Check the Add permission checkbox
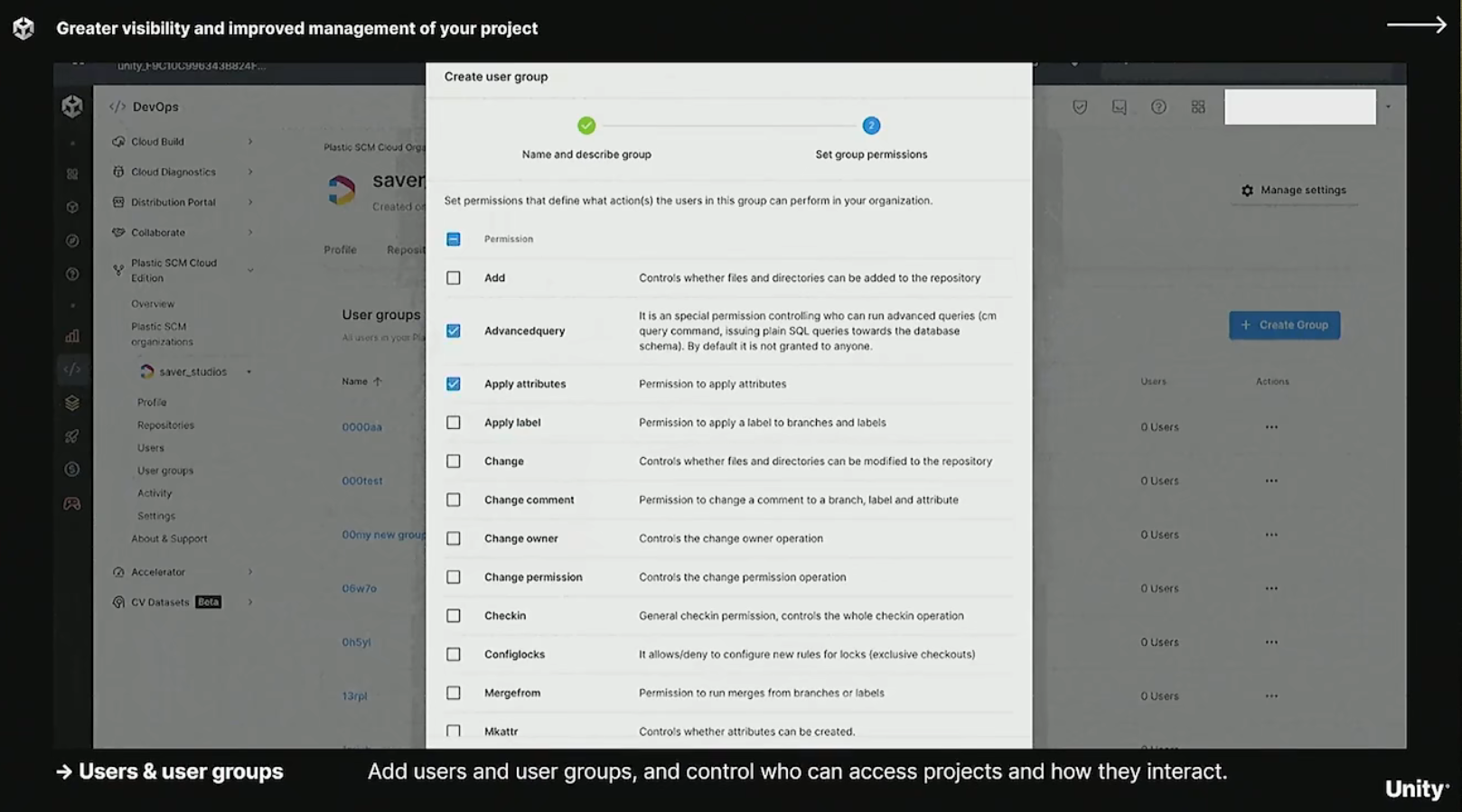Screen dimensions: 1462x812 point(454,278)
